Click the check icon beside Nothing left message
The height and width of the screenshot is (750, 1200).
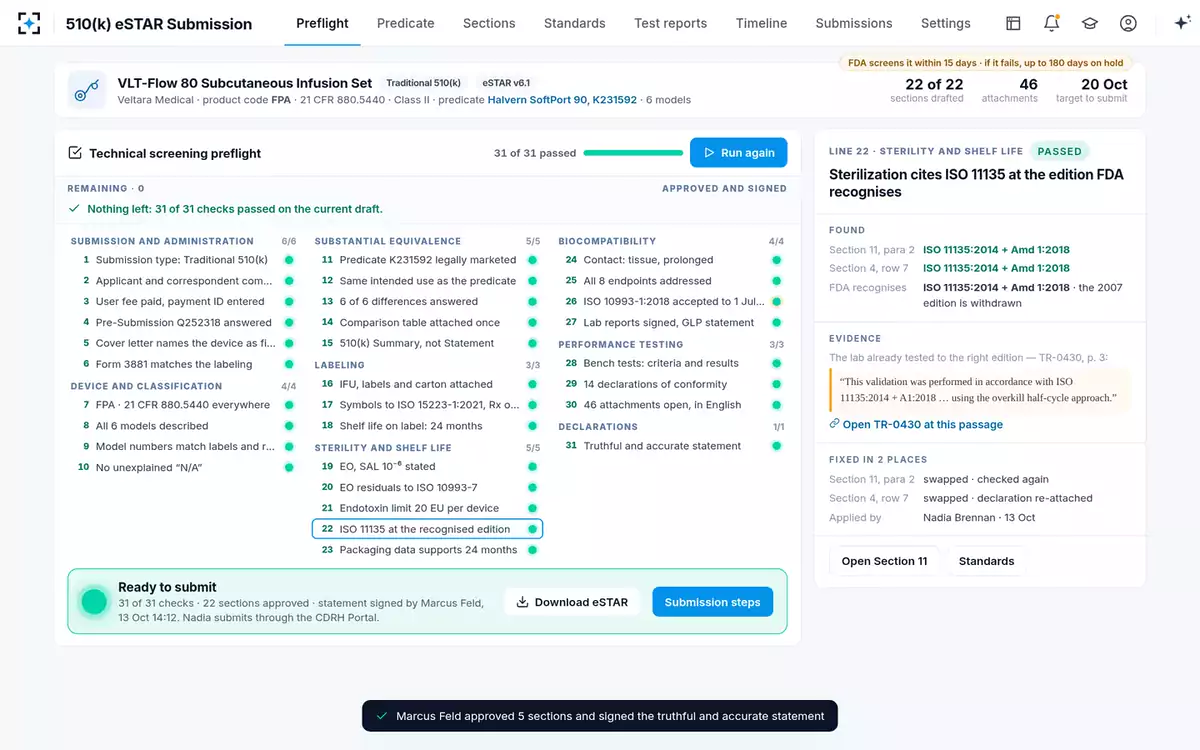(x=74, y=209)
